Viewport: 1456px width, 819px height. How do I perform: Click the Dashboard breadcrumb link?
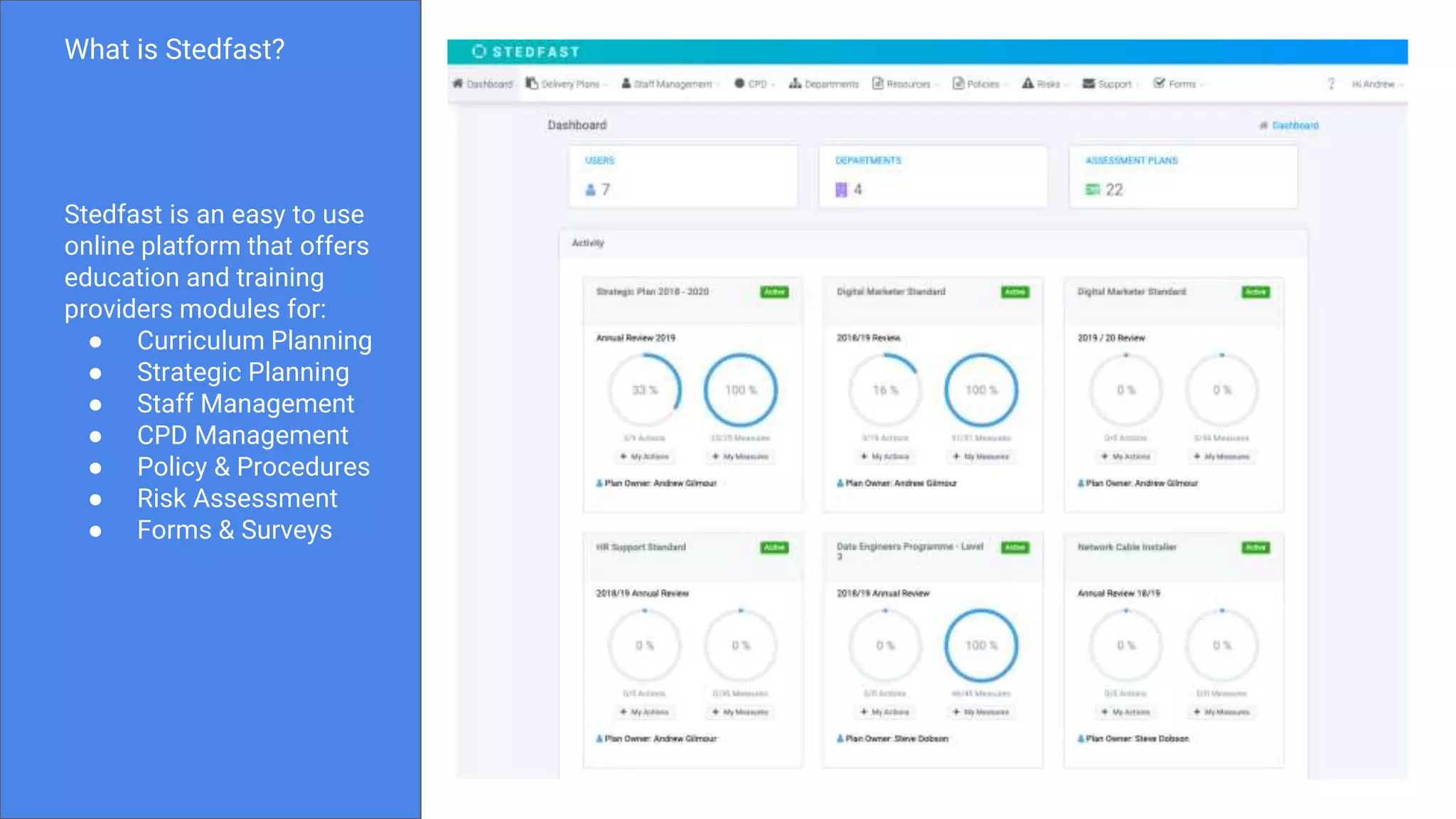(x=1295, y=126)
